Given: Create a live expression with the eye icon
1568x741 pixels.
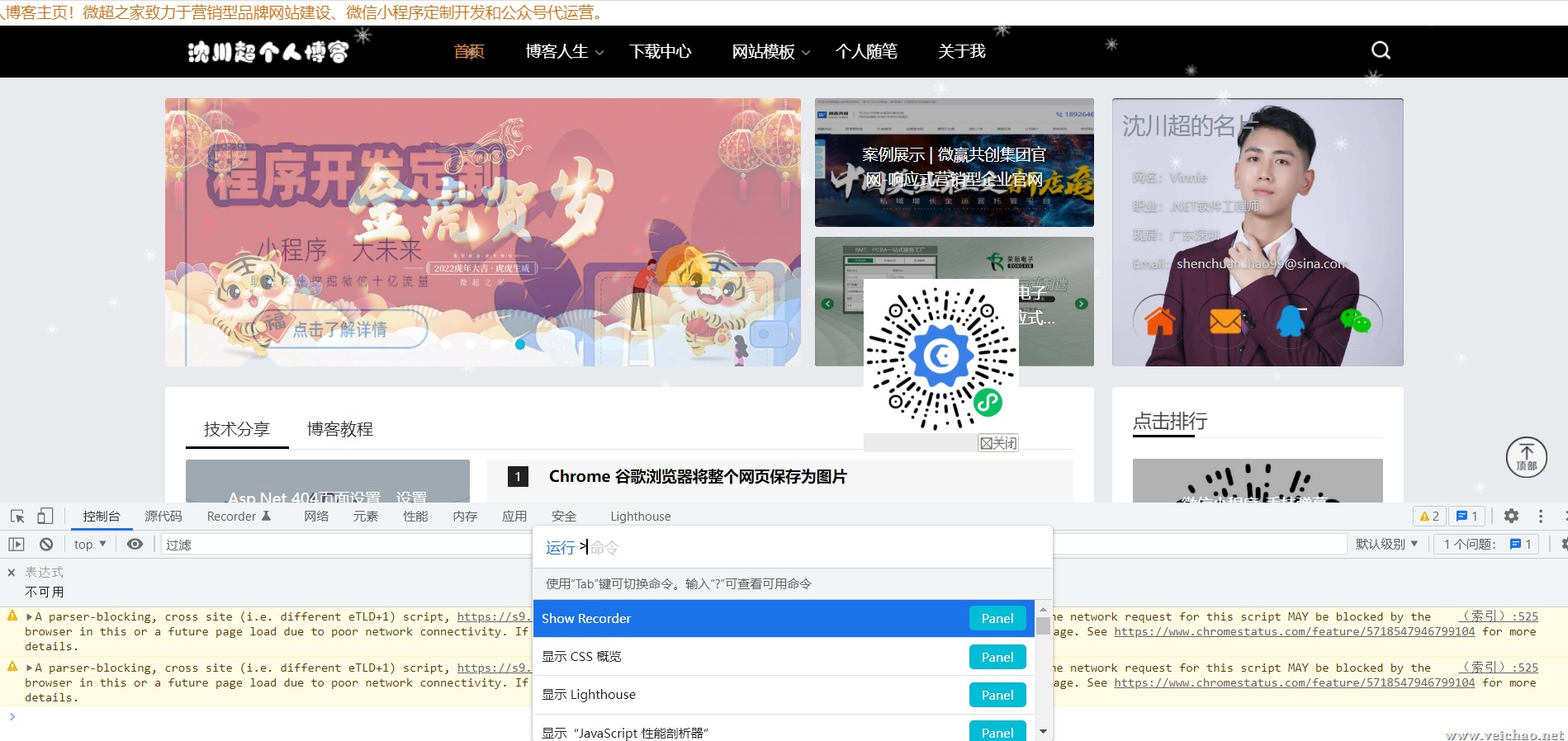Looking at the screenshot, I should pyautogui.click(x=135, y=544).
